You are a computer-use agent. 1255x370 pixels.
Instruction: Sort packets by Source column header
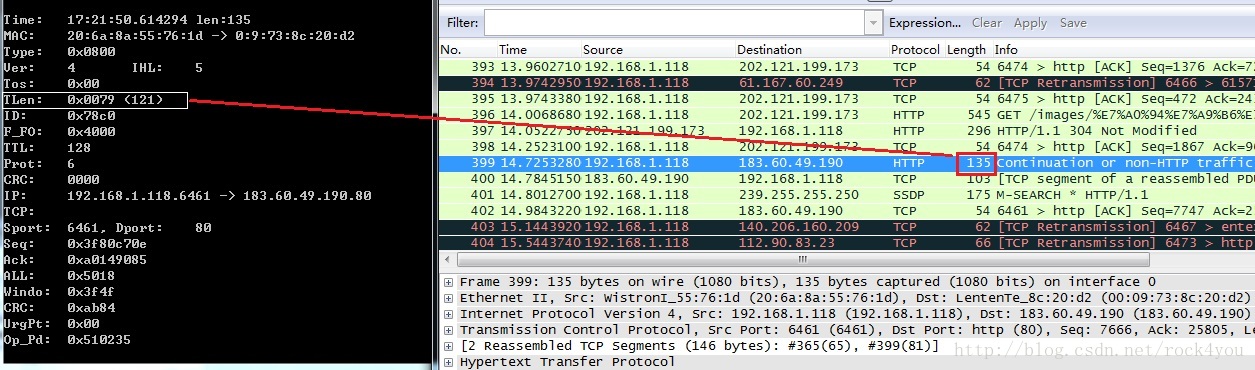[x=603, y=49]
